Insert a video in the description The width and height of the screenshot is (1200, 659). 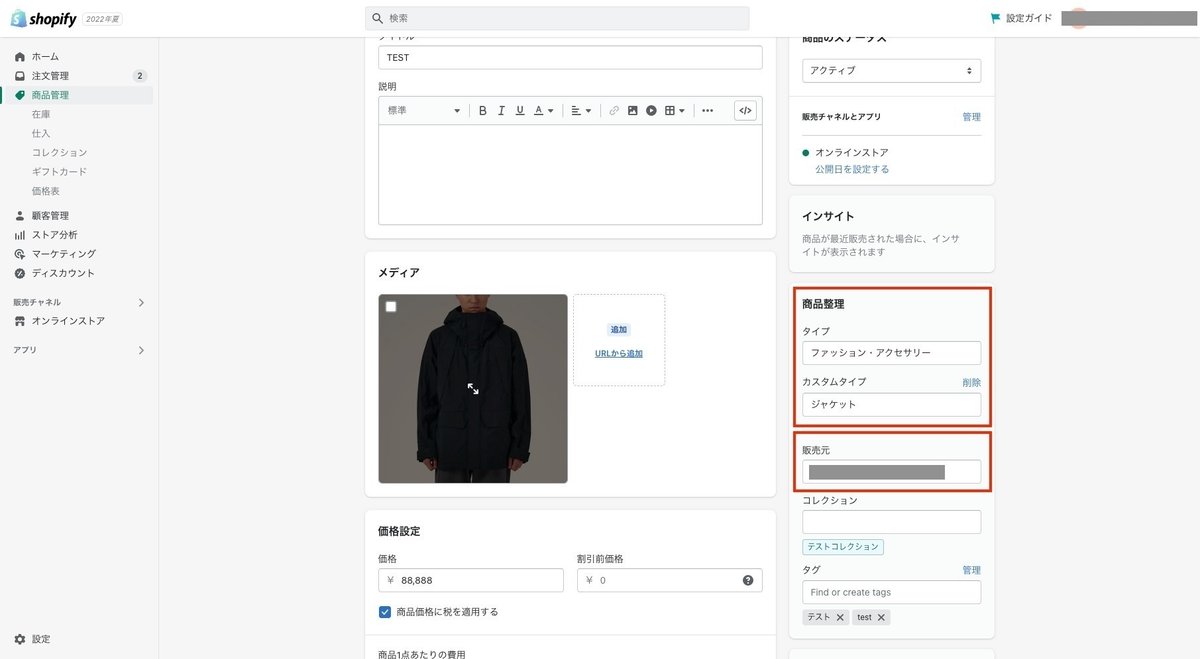click(651, 111)
